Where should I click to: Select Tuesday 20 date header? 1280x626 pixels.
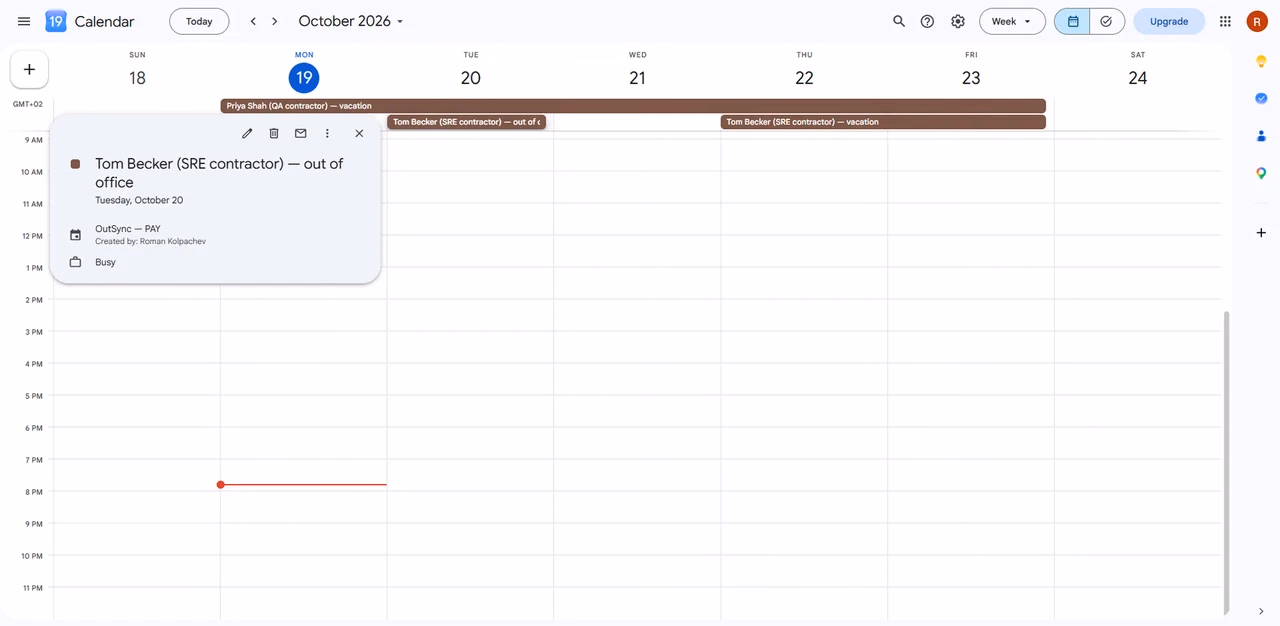click(471, 78)
